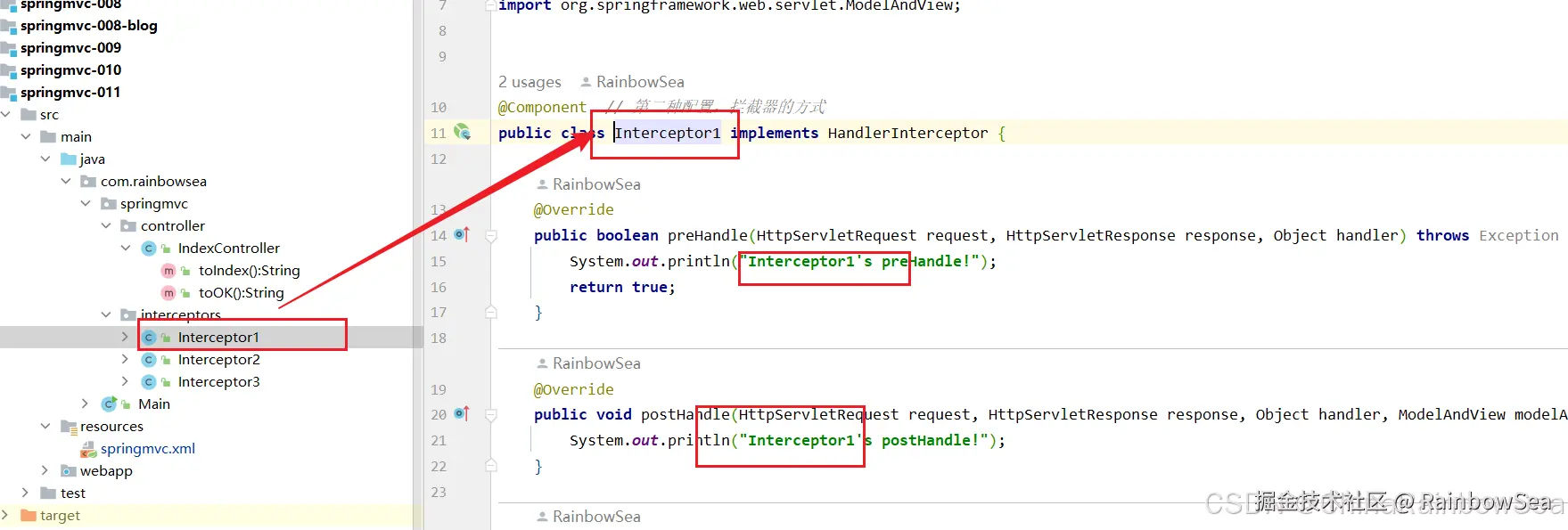
Task: Collapse the springmvc package chevron
Action: pyautogui.click(x=86, y=204)
